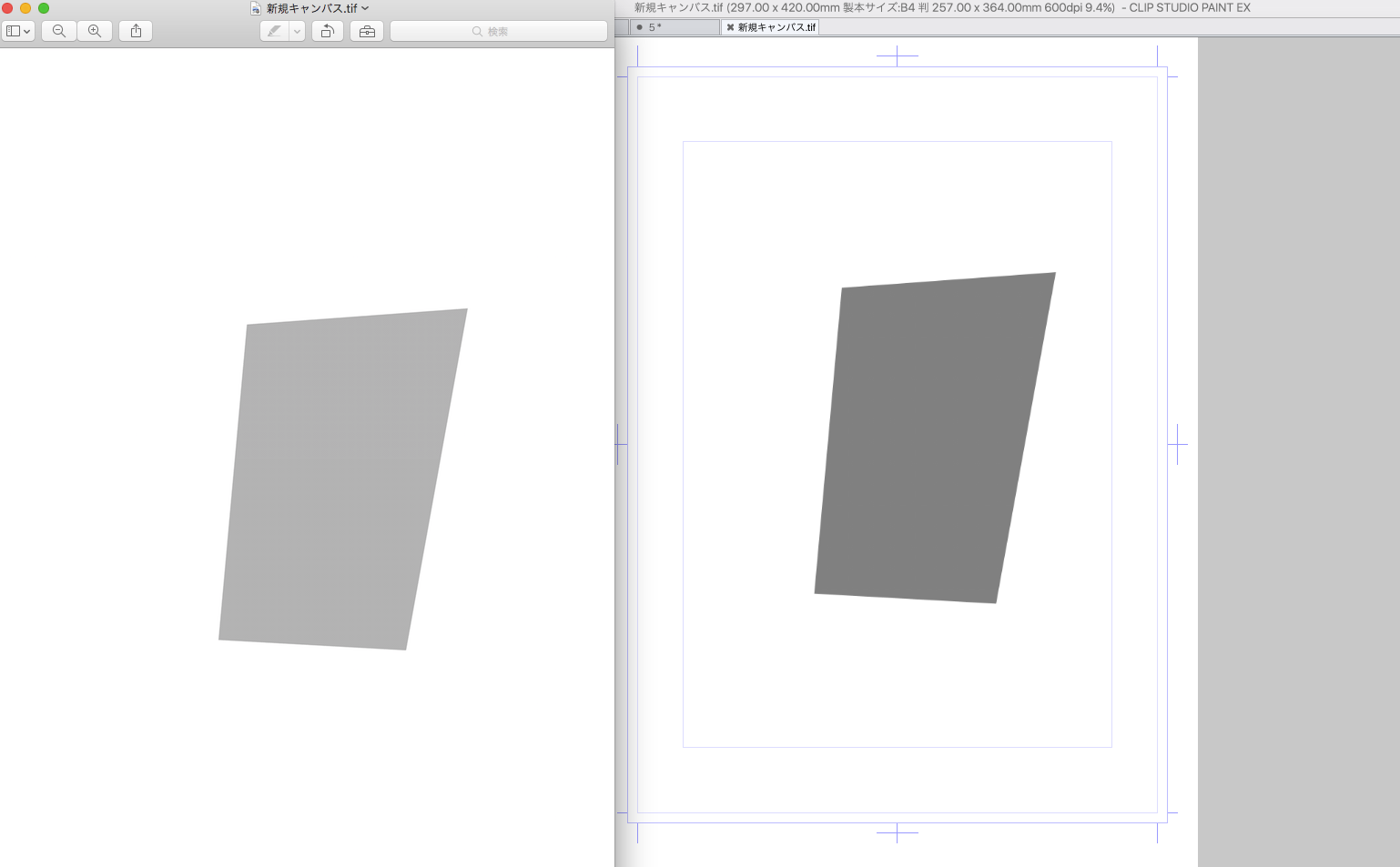Click the document proxy icon in Preview title
Screen dimensions: 1400x867
(256, 8)
